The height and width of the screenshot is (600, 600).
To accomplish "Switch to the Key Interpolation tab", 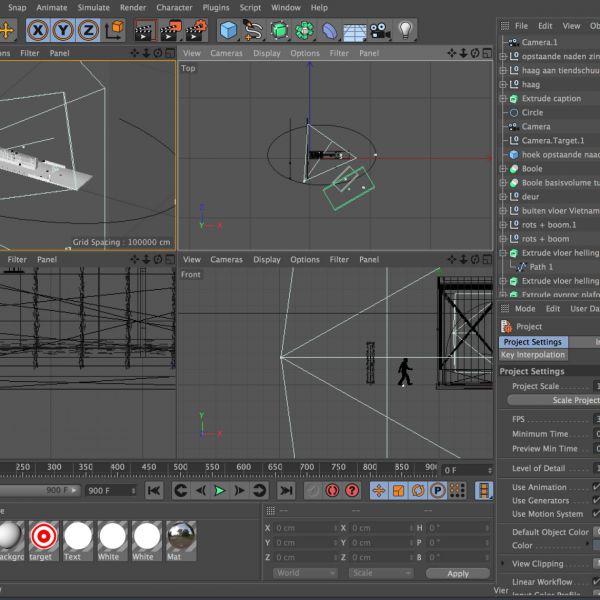I will 533,355.
